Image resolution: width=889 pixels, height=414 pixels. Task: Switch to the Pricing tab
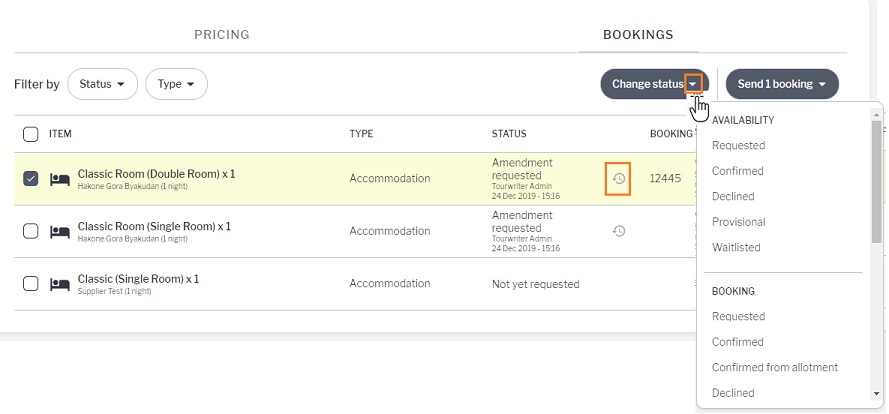tap(222, 35)
